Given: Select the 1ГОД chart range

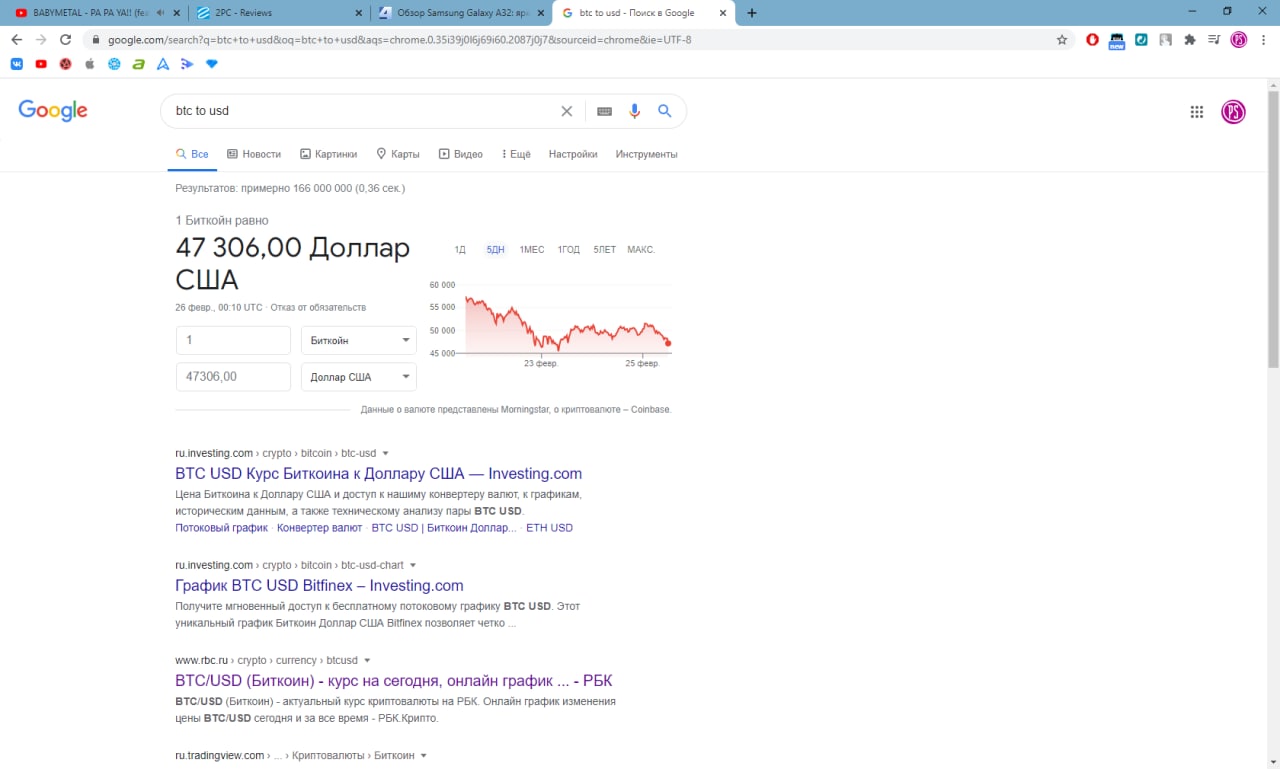Looking at the screenshot, I should tap(569, 250).
